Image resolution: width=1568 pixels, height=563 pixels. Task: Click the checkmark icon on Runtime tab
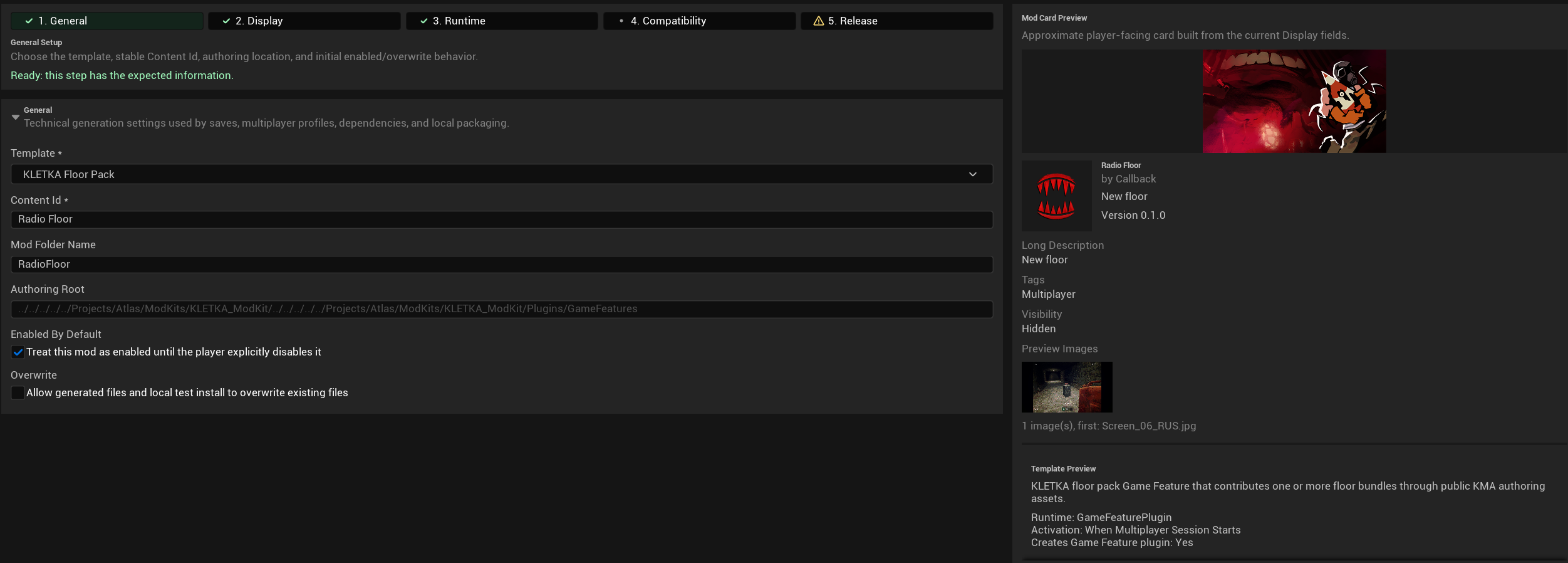pyautogui.click(x=424, y=21)
